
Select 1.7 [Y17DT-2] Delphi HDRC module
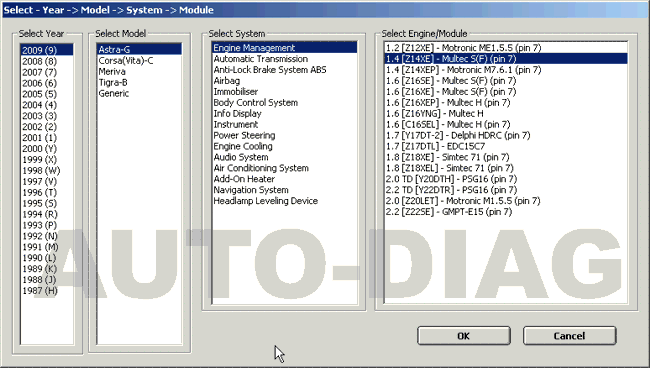[506, 135]
